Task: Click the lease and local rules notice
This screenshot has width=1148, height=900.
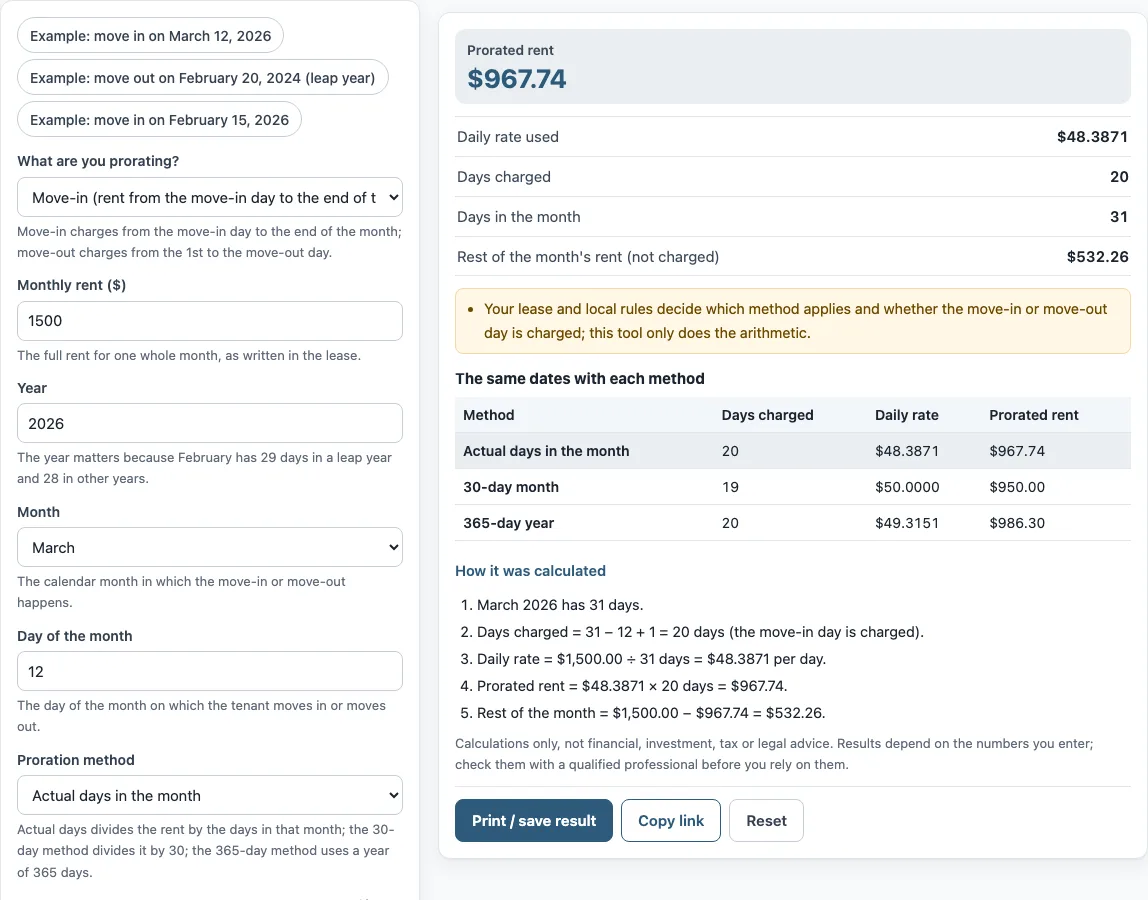Action: [x=793, y=321]
